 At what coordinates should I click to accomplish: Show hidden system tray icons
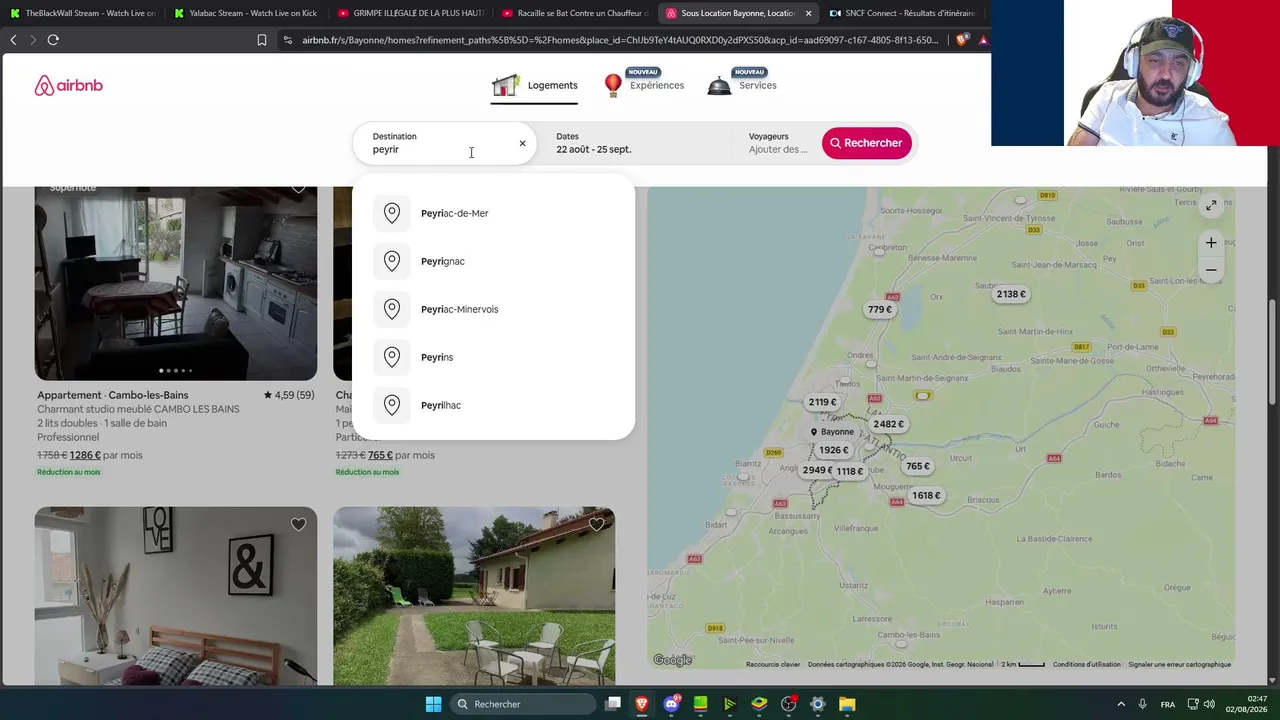(1121, 704)
